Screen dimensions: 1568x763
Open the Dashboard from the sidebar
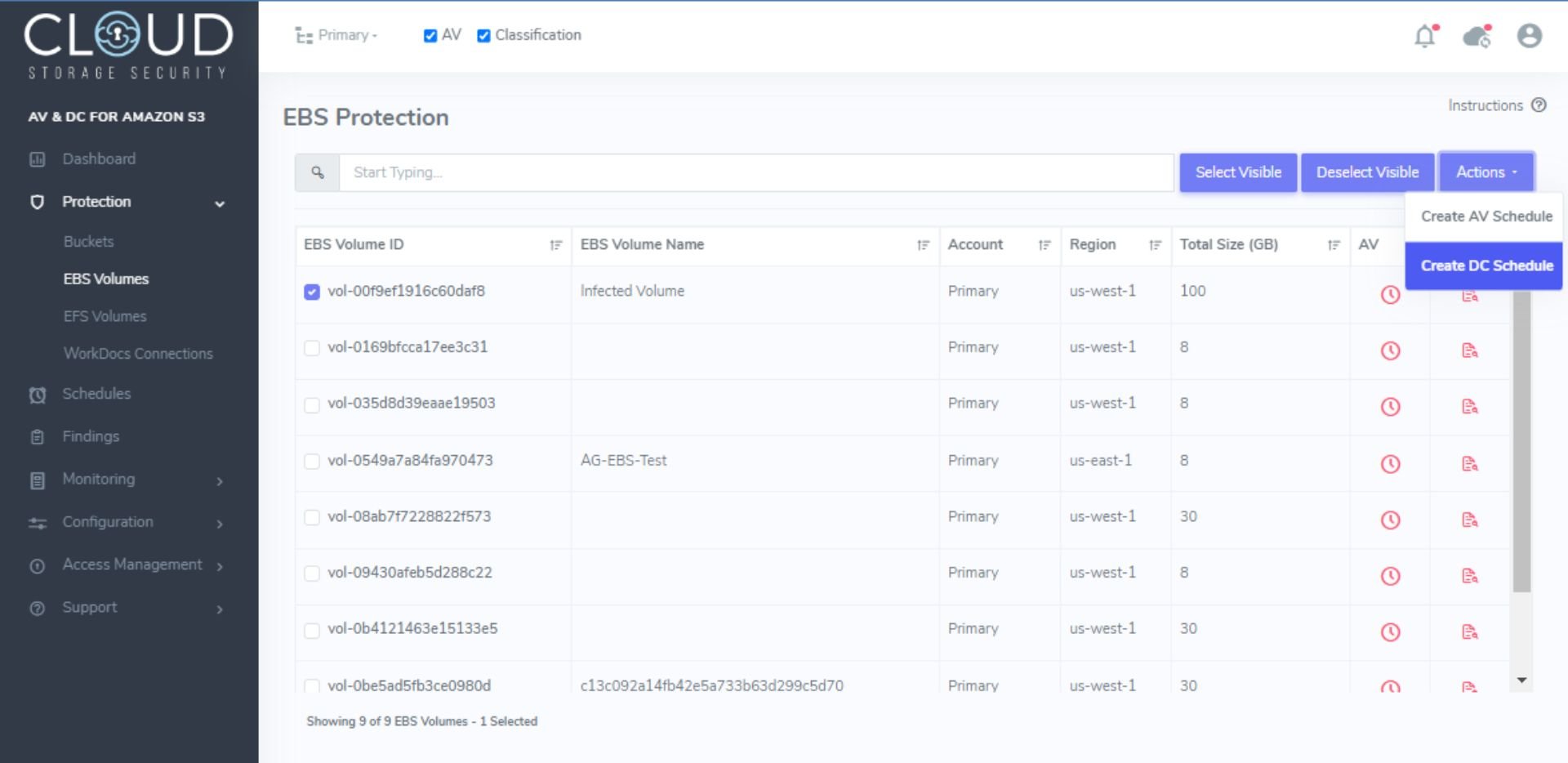99,158
